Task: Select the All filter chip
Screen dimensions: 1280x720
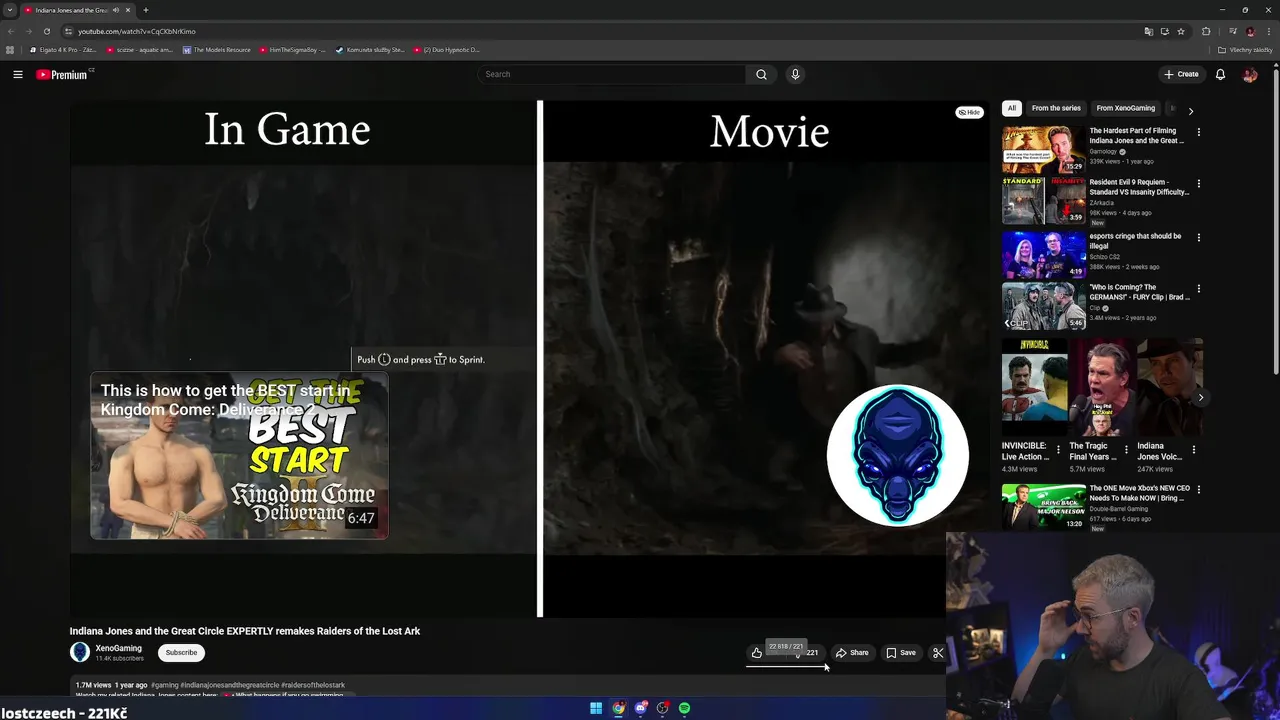Action: pyautogui.click(x=1012, y=108)
